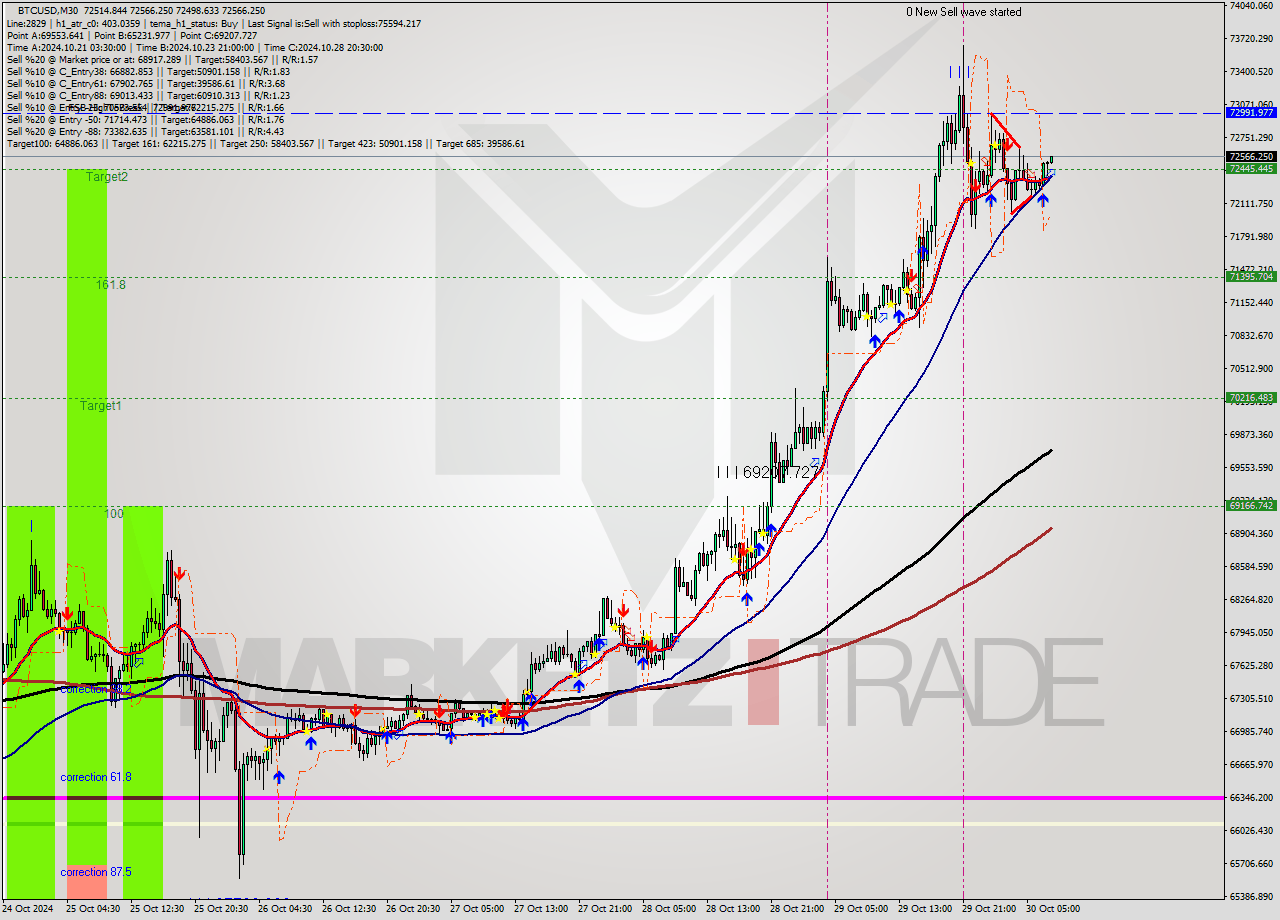Click the 'Sell %20 @ Entry -88' line
The width and height of the screenshot is (1280, 920).
(x=145, y=132)
